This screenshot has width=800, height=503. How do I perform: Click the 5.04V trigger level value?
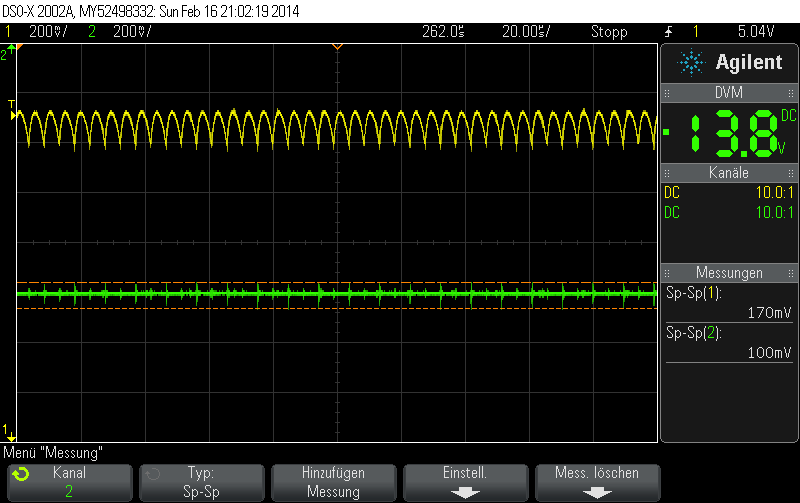coord(756,32)
